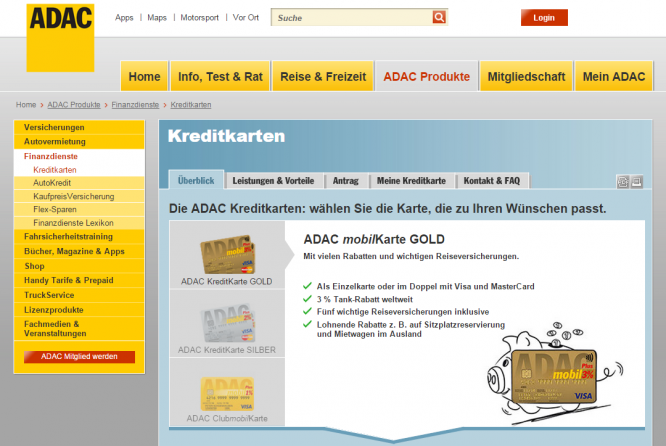Select Finanzdienste Lexikon sidebar subitem
The width and height of the screenshot is (666, 446).
79,223
